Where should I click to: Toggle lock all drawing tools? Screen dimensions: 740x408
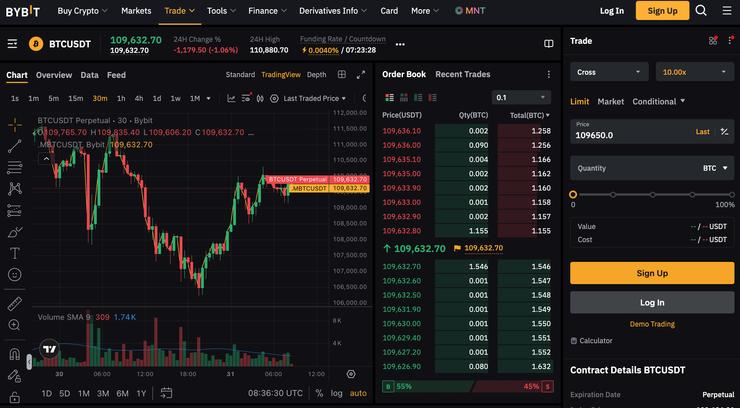point(15,397)
